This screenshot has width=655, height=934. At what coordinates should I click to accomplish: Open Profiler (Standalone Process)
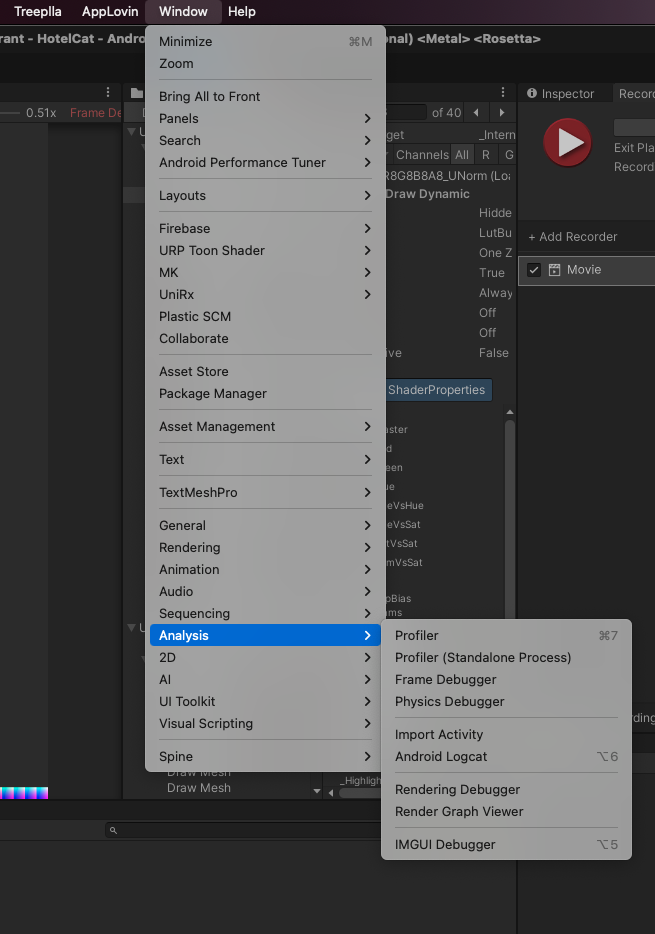(x=506, y=658)
